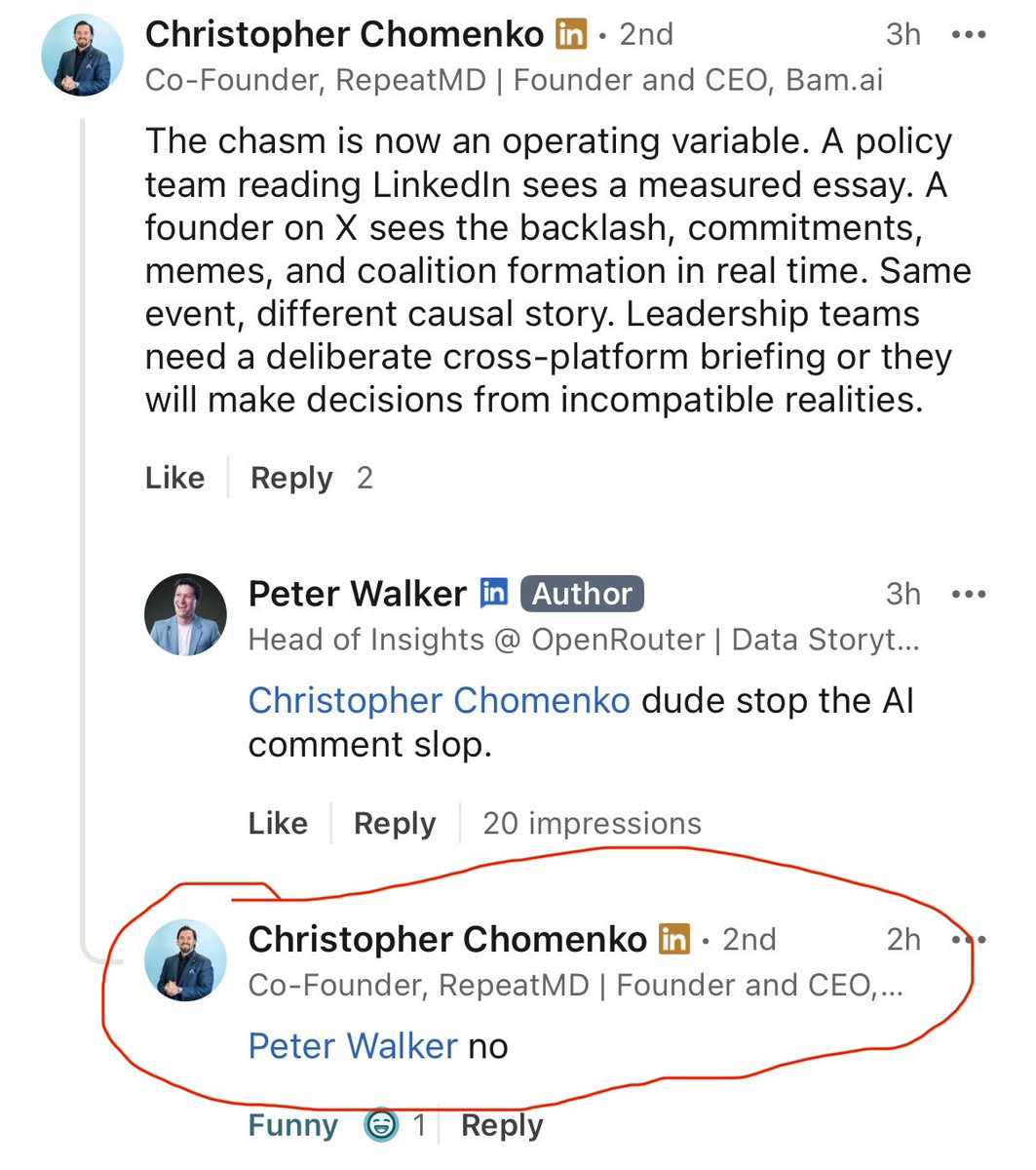Reply to Christopher's 'no' comment
The width and height of the screenshot is (1036, 1170).
502,1126
